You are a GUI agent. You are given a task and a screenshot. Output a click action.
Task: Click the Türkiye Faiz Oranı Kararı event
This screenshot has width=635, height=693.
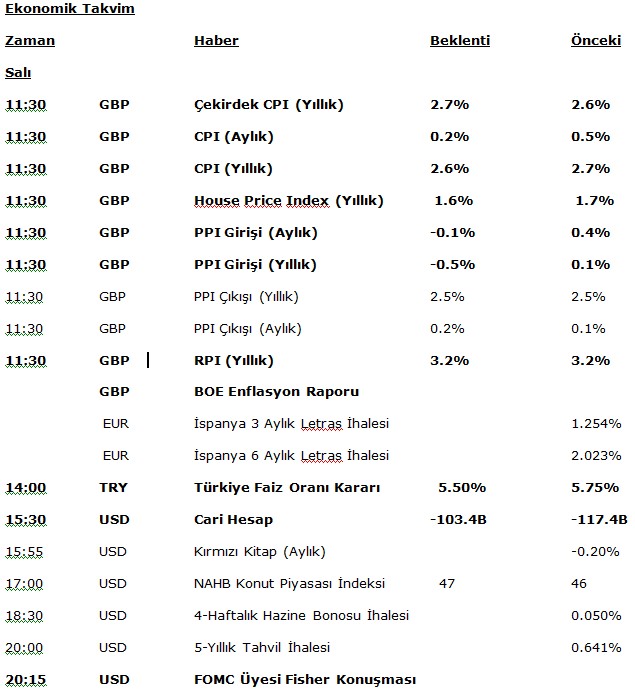(290, 488)
